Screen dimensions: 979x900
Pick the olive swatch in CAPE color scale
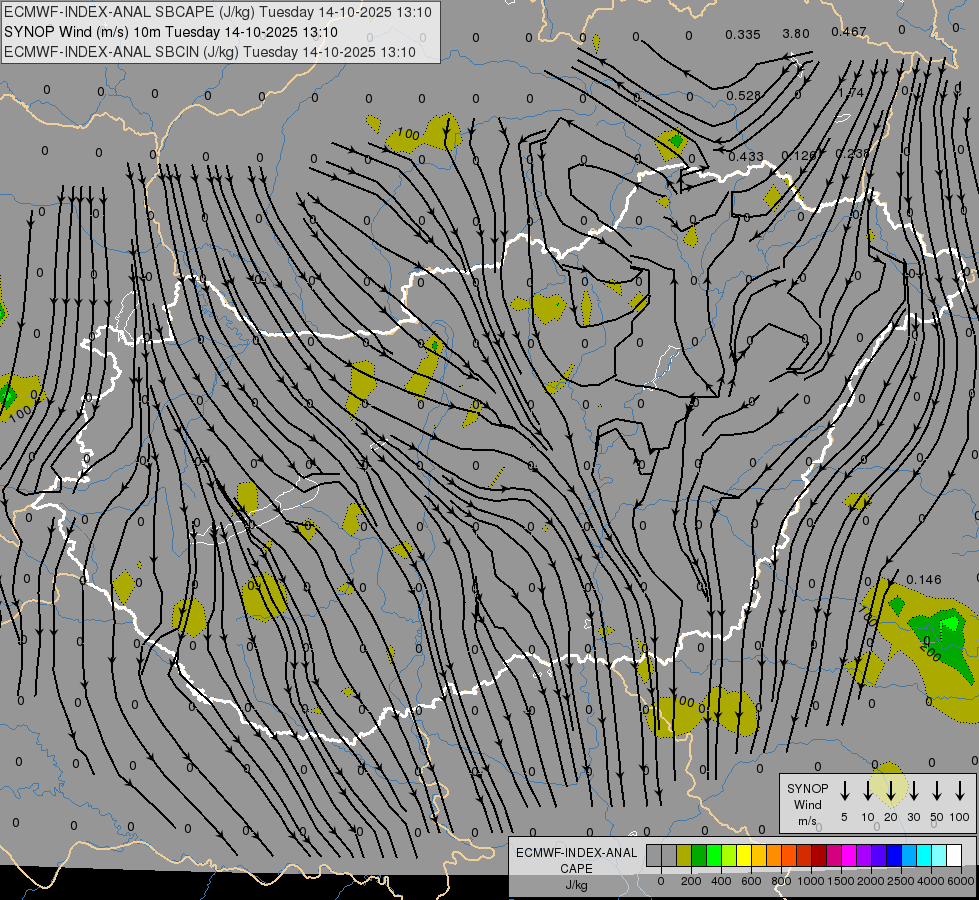pyautogui.click(x=684, y=855)
